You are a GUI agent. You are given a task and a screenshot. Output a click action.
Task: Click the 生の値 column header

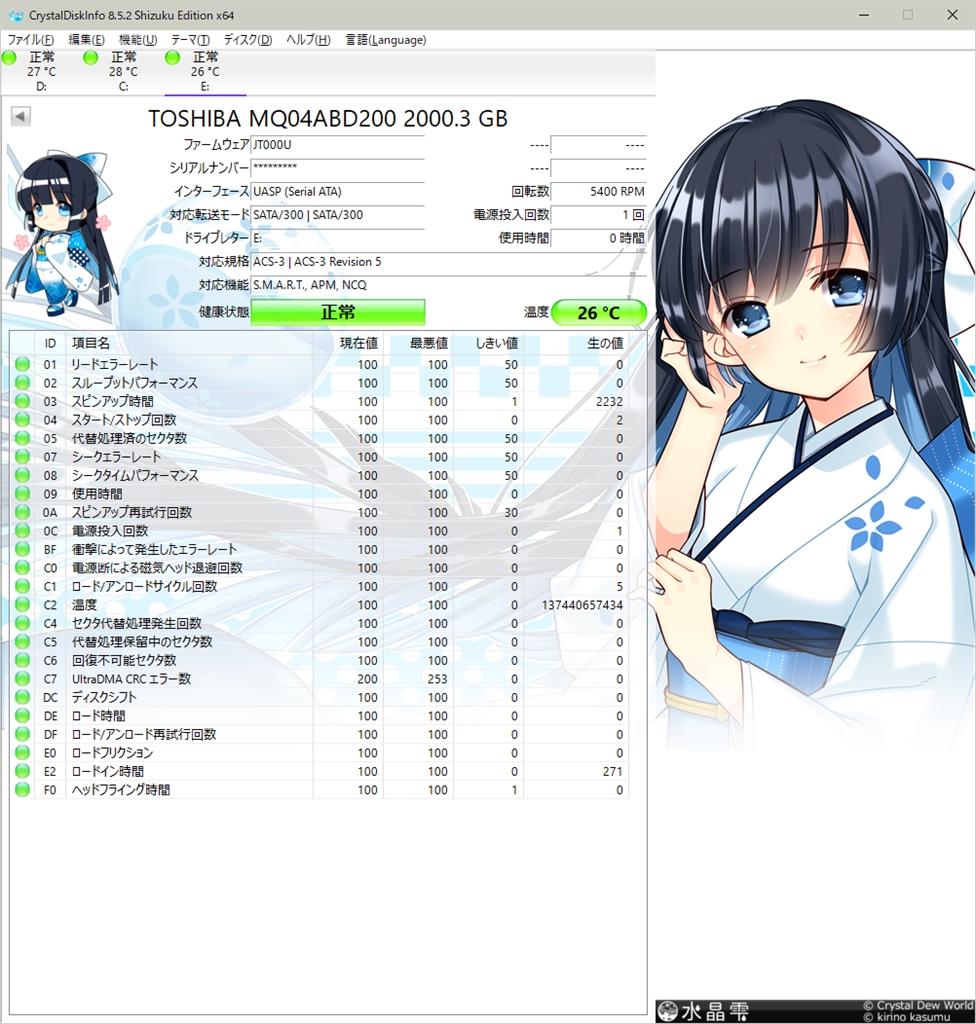pos(576,344)
